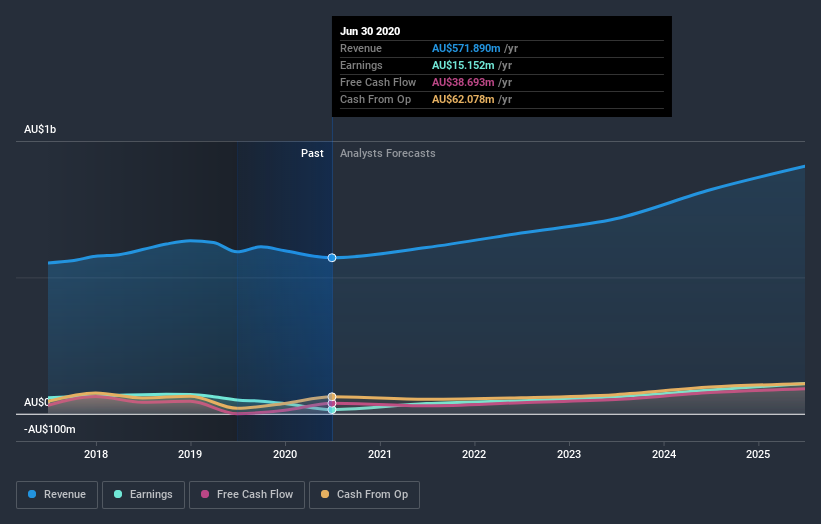This screenshot has height=524, width=821.
Task: Toggle the Free Cash Flow legend button
Action: (x=247, y=495)
